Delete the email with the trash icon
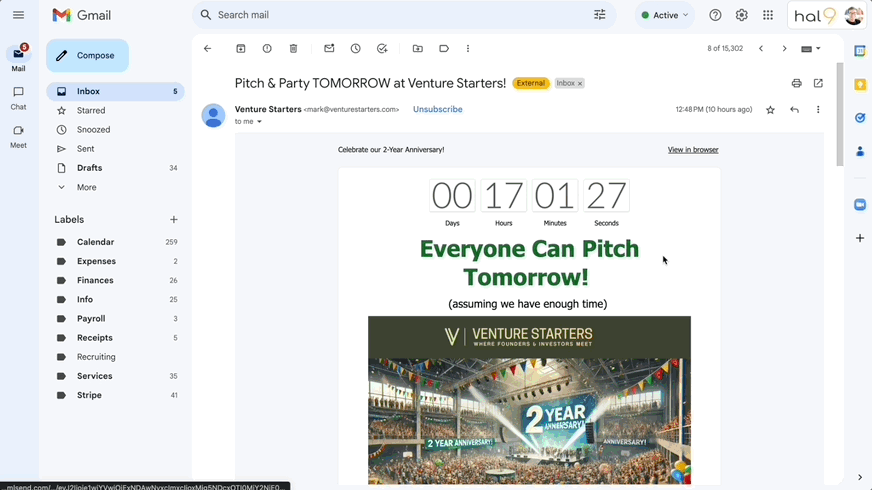Screen dimensions: 872x490 [293, 48]
